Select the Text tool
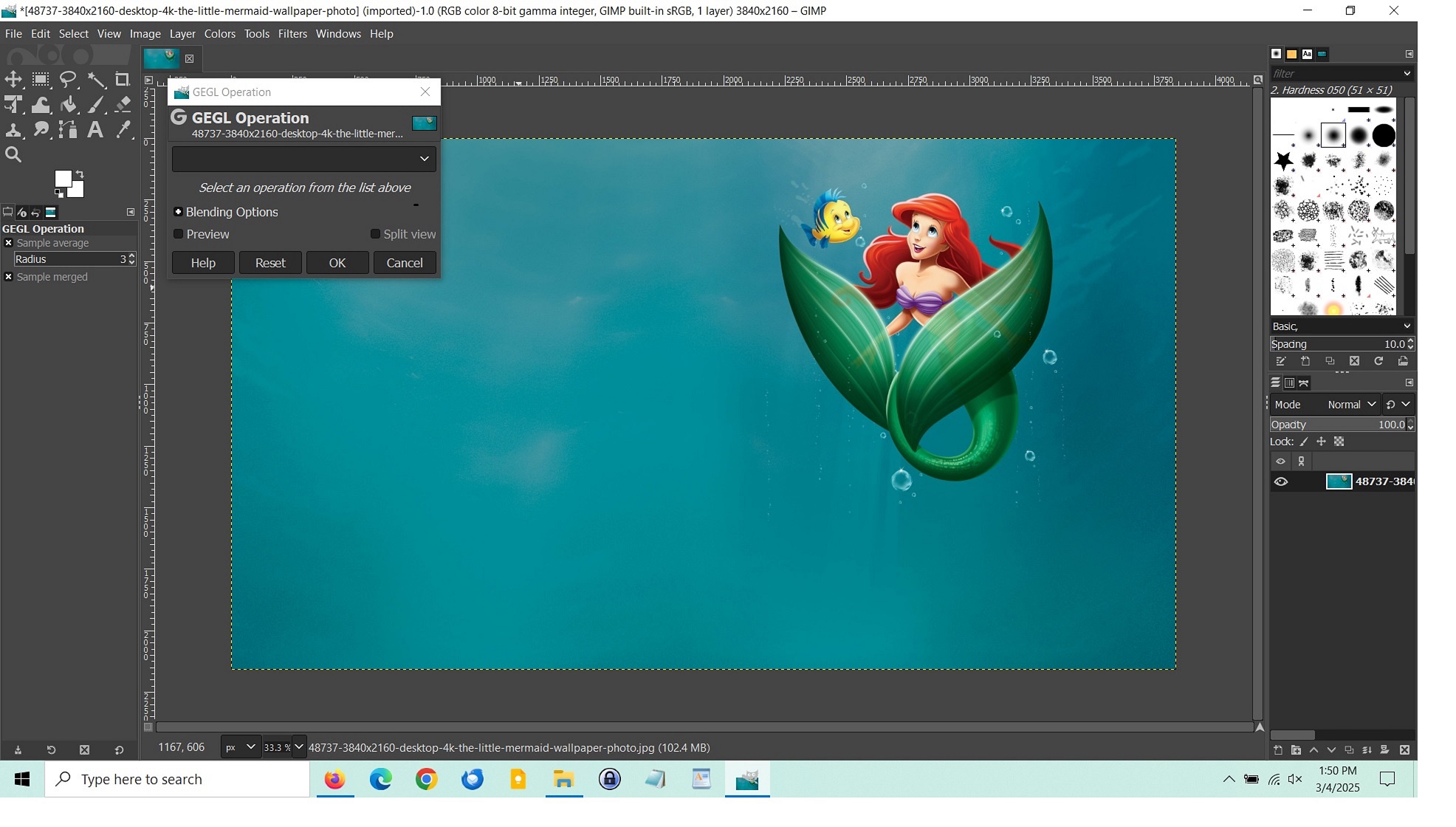The height and width of the screenshot is (827, 1456). [x=95, y=130]
